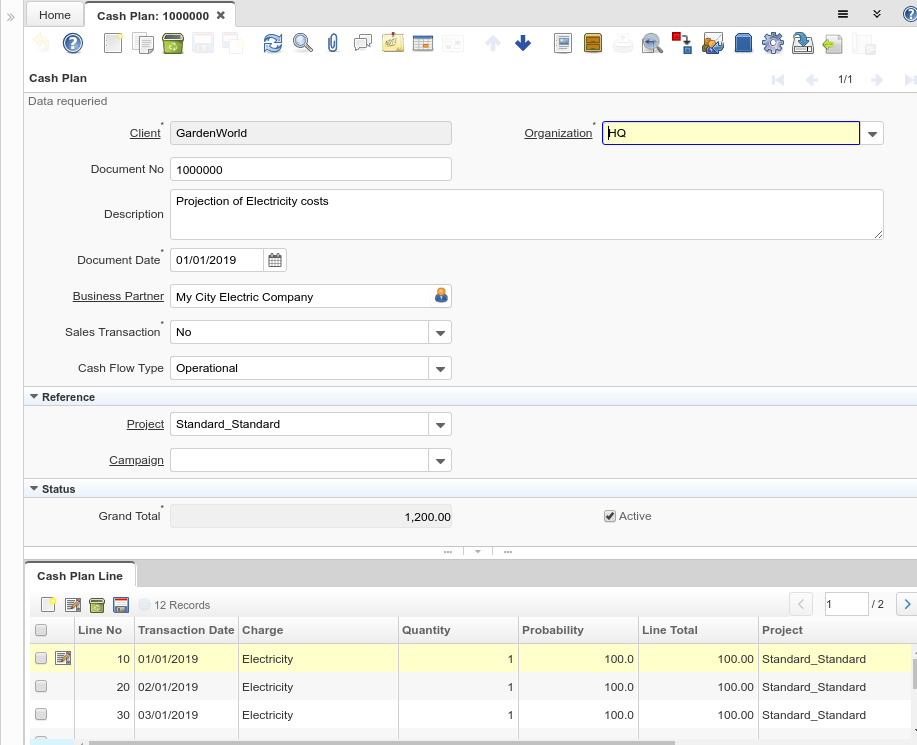Open the Help icon in toolbar

[72, 43]
